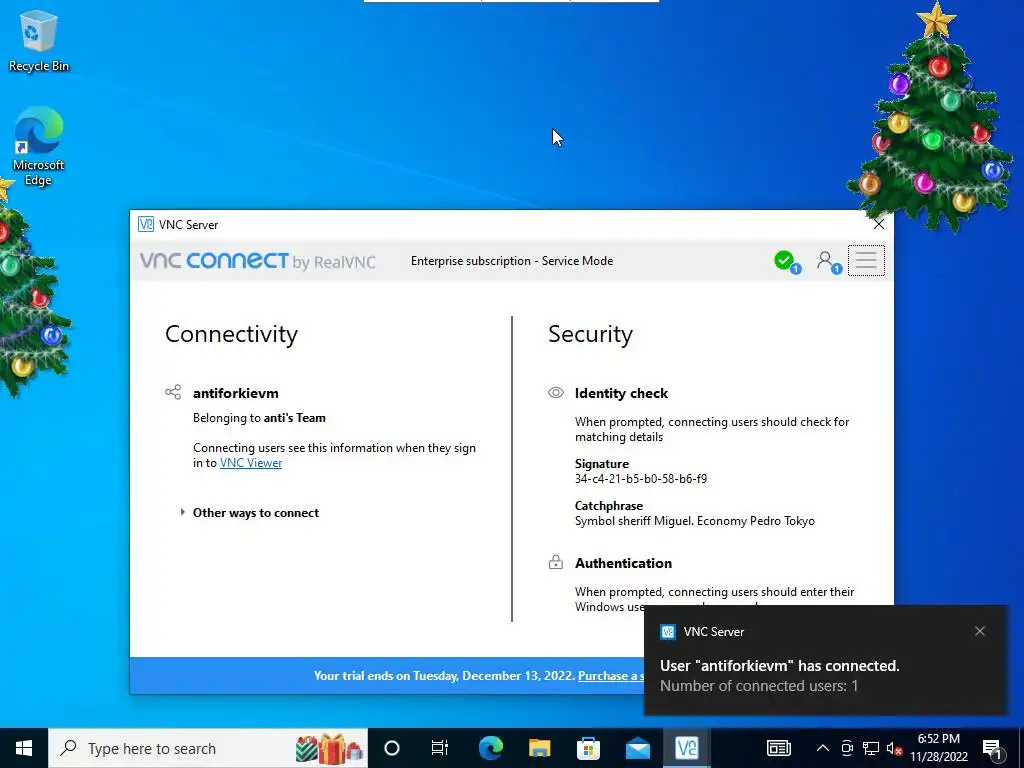Click the padlock icon next to Authentication
This screenshot has height=768, width=1024.
(x=556, y=562)
